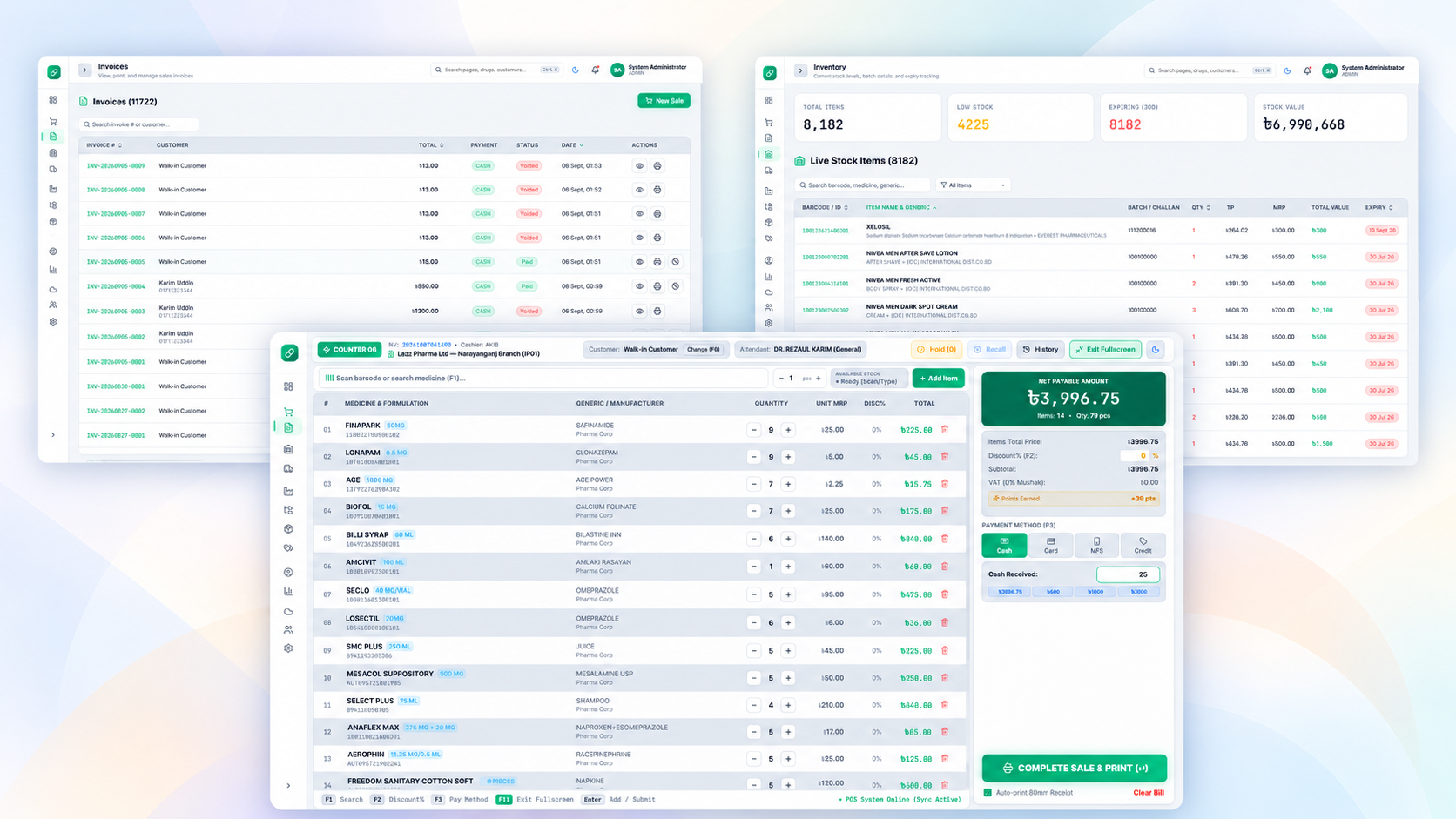The width and height of the screenshot is (1456, 819).
Task: Select the Credit payment method
Action: tap(1143, 545)
